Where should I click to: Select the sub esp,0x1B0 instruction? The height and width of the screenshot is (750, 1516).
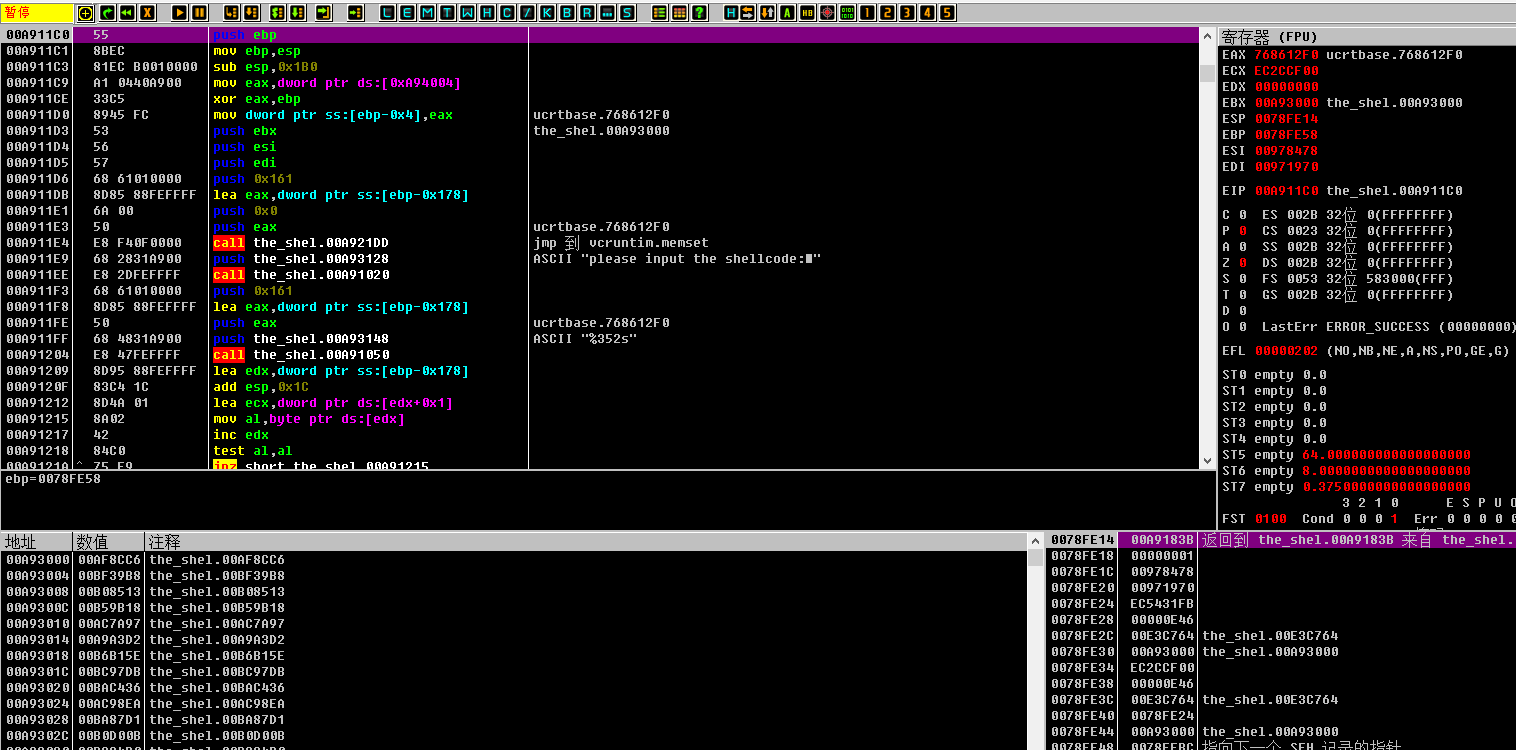point(265,67)
